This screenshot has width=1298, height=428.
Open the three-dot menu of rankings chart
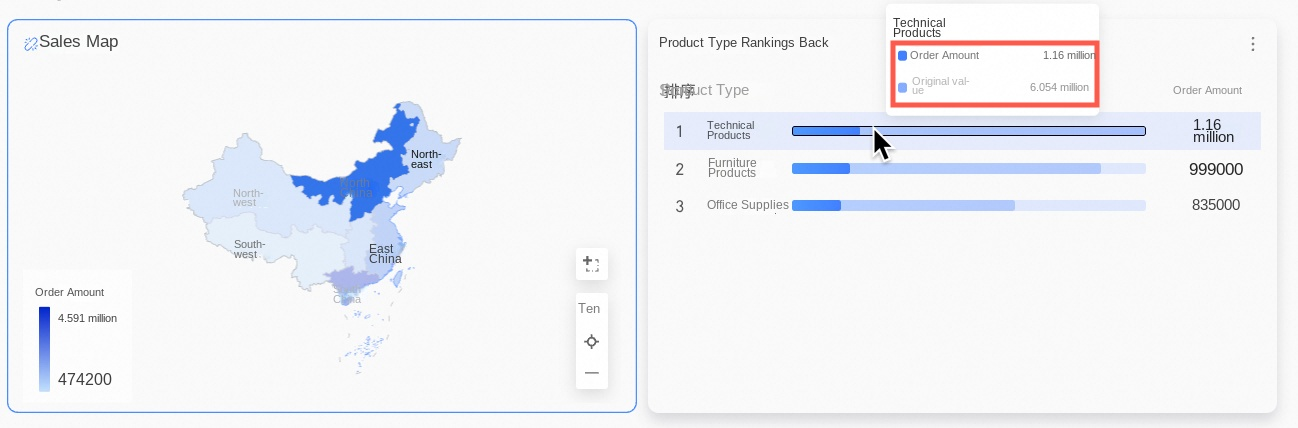tap(1252, 44)
